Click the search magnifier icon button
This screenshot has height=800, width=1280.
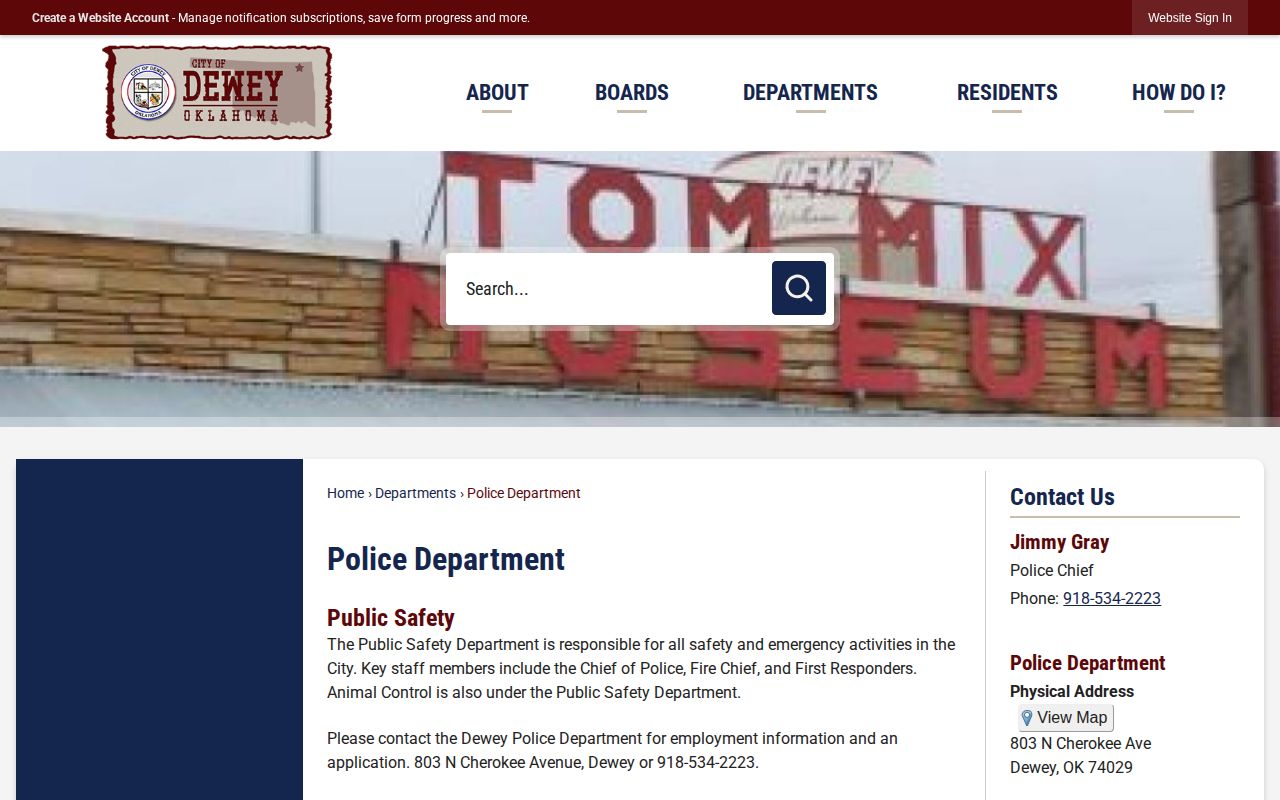pyautogui.click(x=798, y=288)
